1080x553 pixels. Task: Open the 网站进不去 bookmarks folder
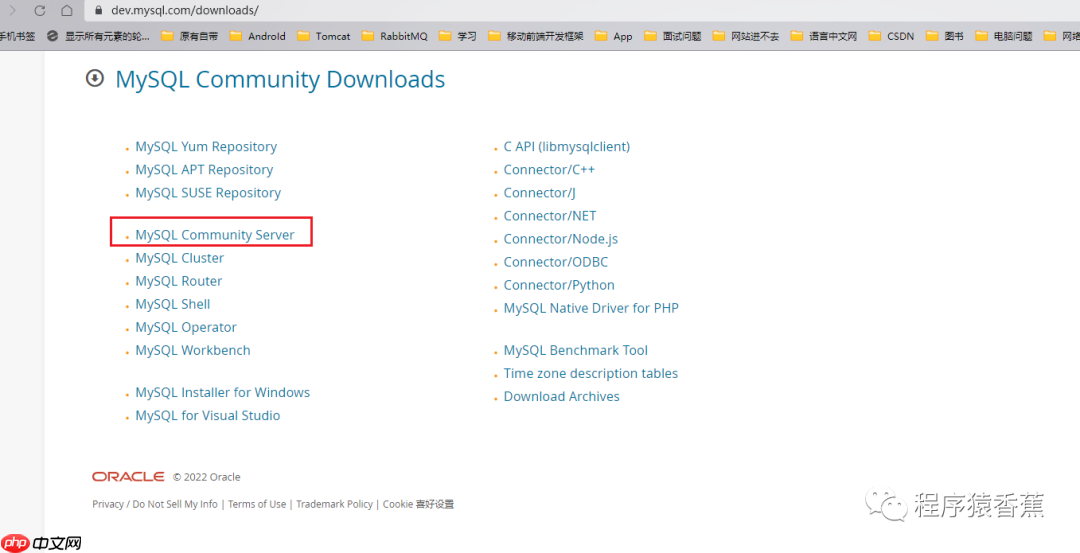(746, 36)
